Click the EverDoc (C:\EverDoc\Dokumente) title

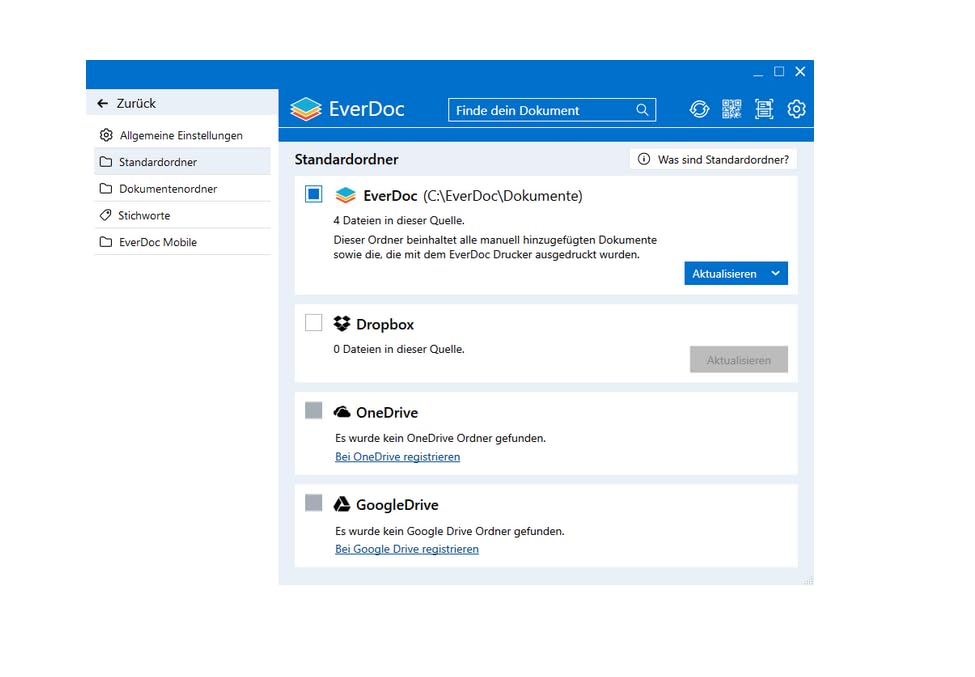coord(473,196)
